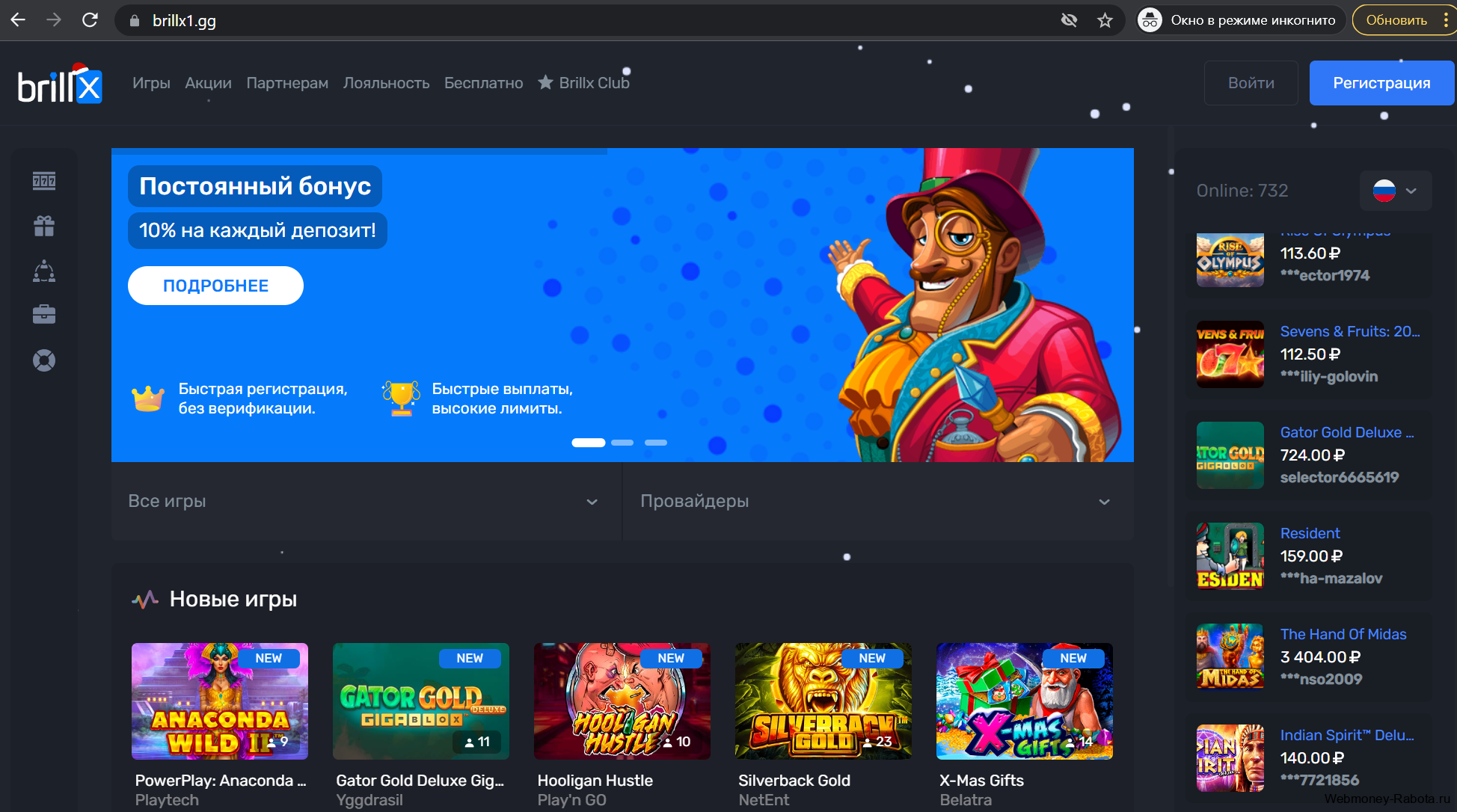The image size is (1457, 812).
Task: Click the trophy fast payouts icon
Action: pos(402,398)
